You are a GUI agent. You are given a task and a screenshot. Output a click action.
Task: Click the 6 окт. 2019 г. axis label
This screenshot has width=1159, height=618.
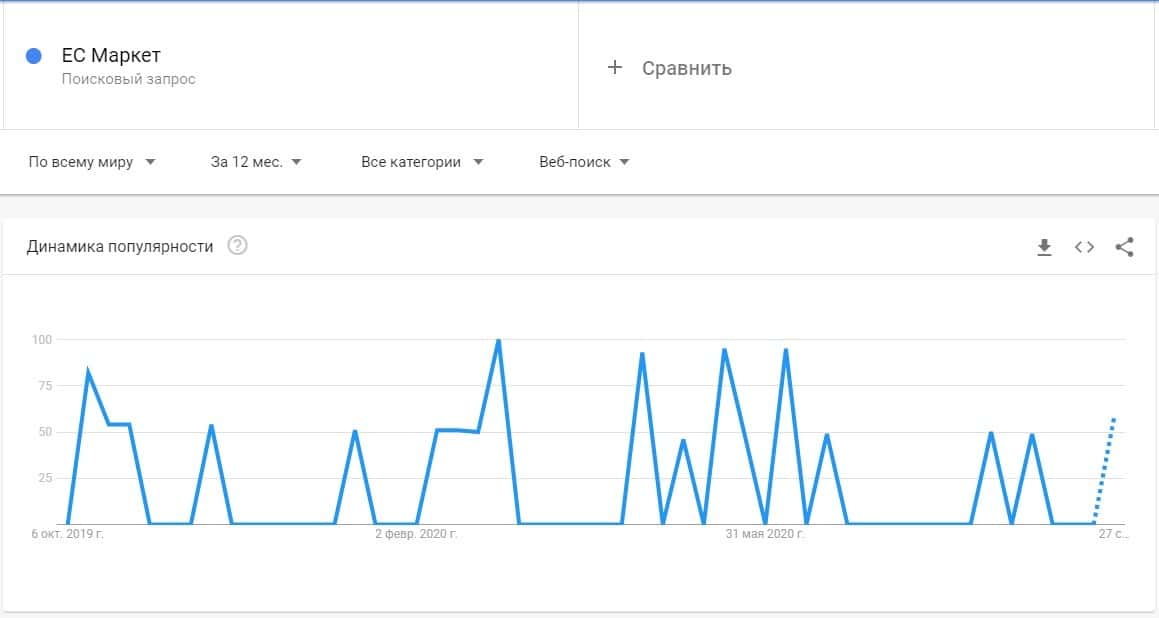pyautogui.click(x=68, y=534)
